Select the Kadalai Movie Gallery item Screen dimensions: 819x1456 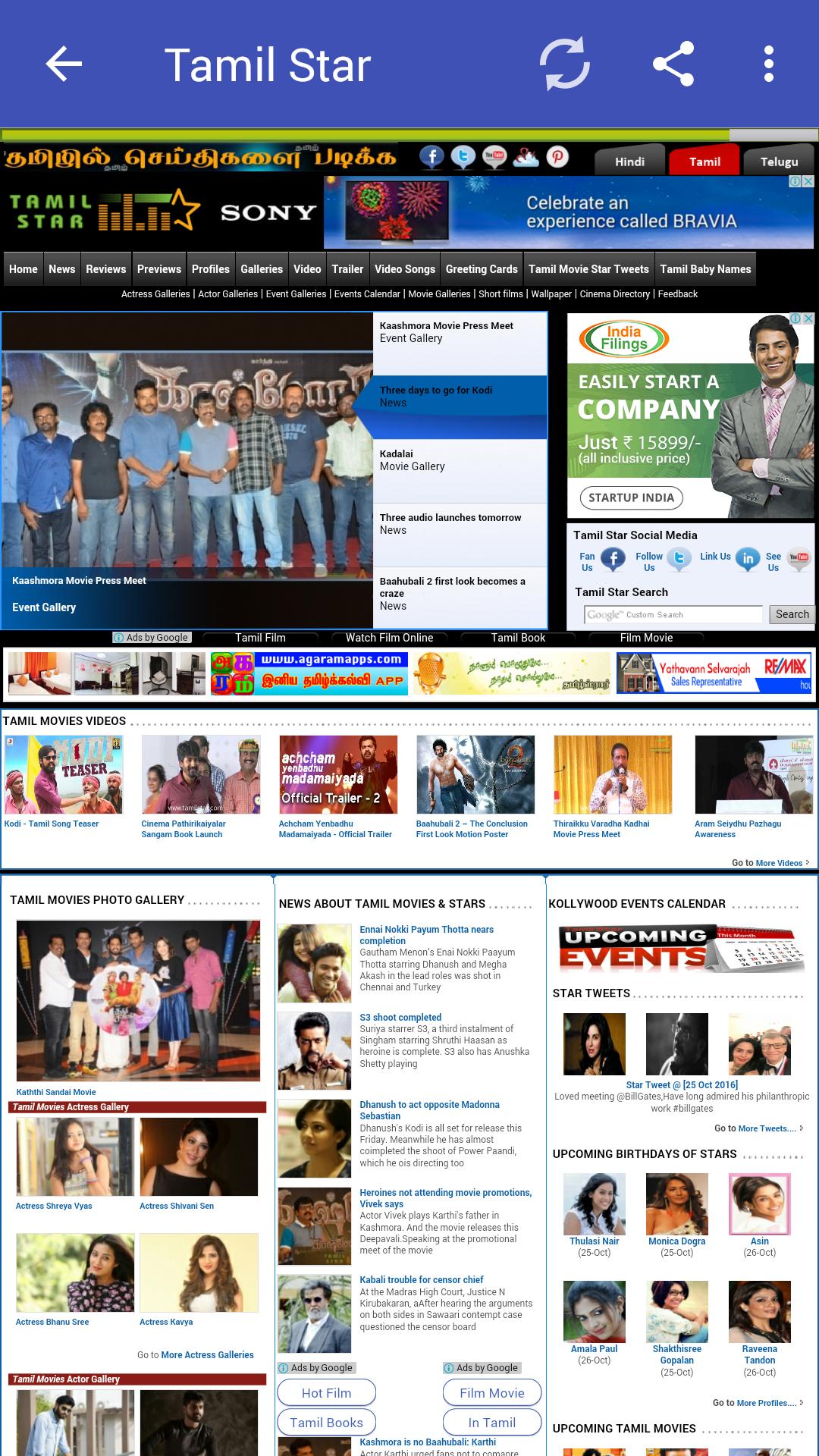point(460,471)
